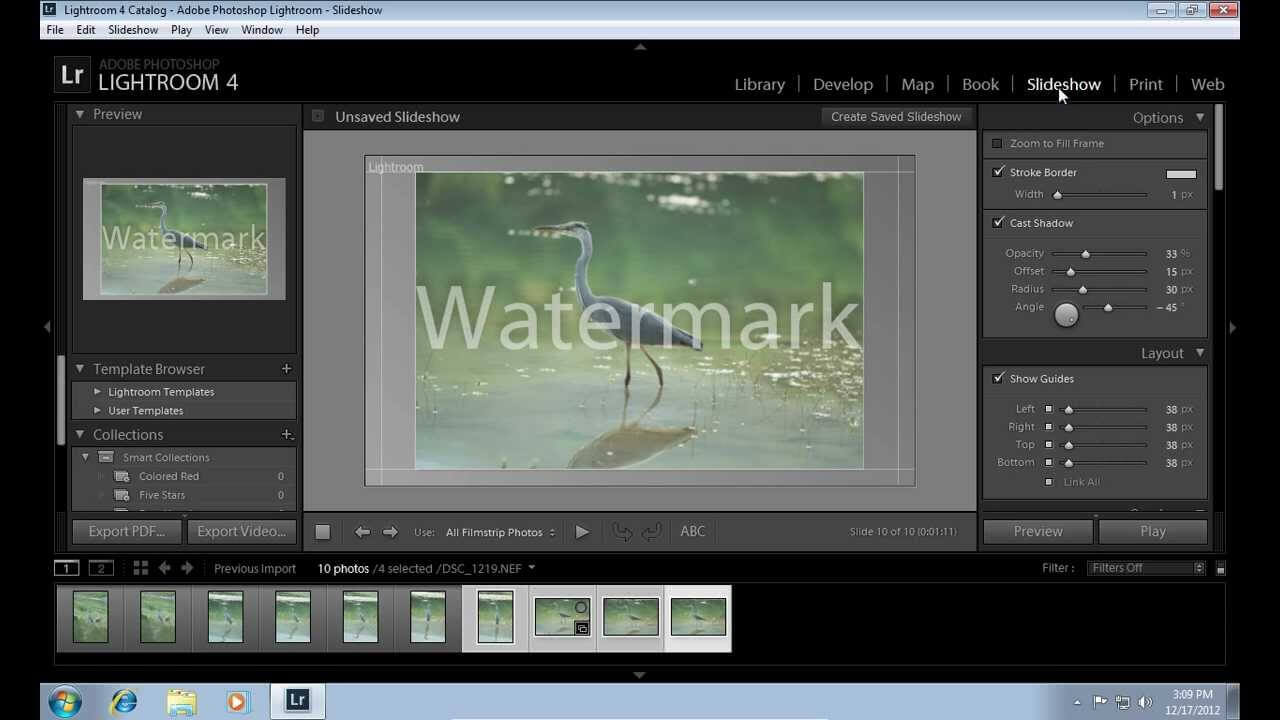Click the right panel Play button
The height and width of the screenshot is (720, 1280).
click(x=1153, y=531)
